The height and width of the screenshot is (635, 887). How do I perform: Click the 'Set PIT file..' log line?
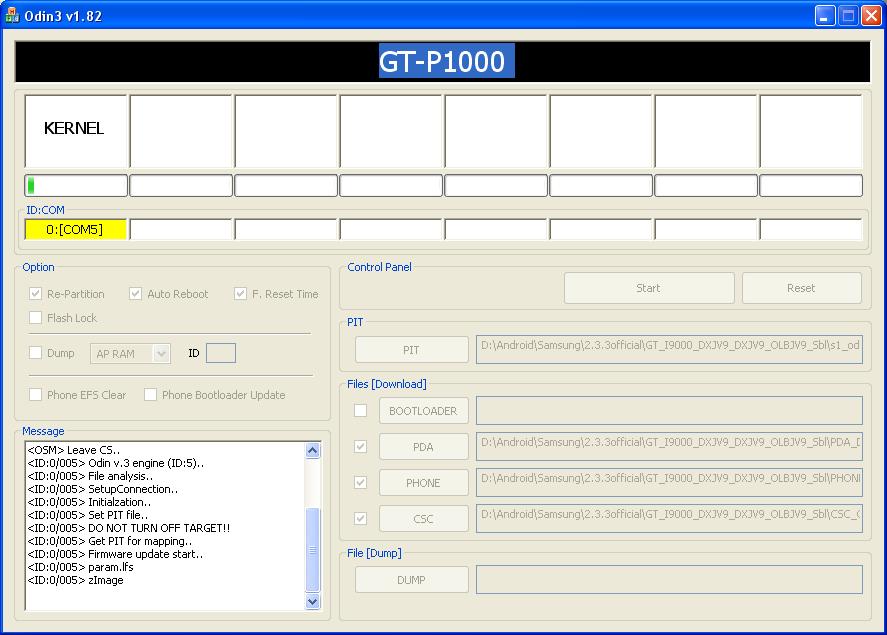pos(88,515)
